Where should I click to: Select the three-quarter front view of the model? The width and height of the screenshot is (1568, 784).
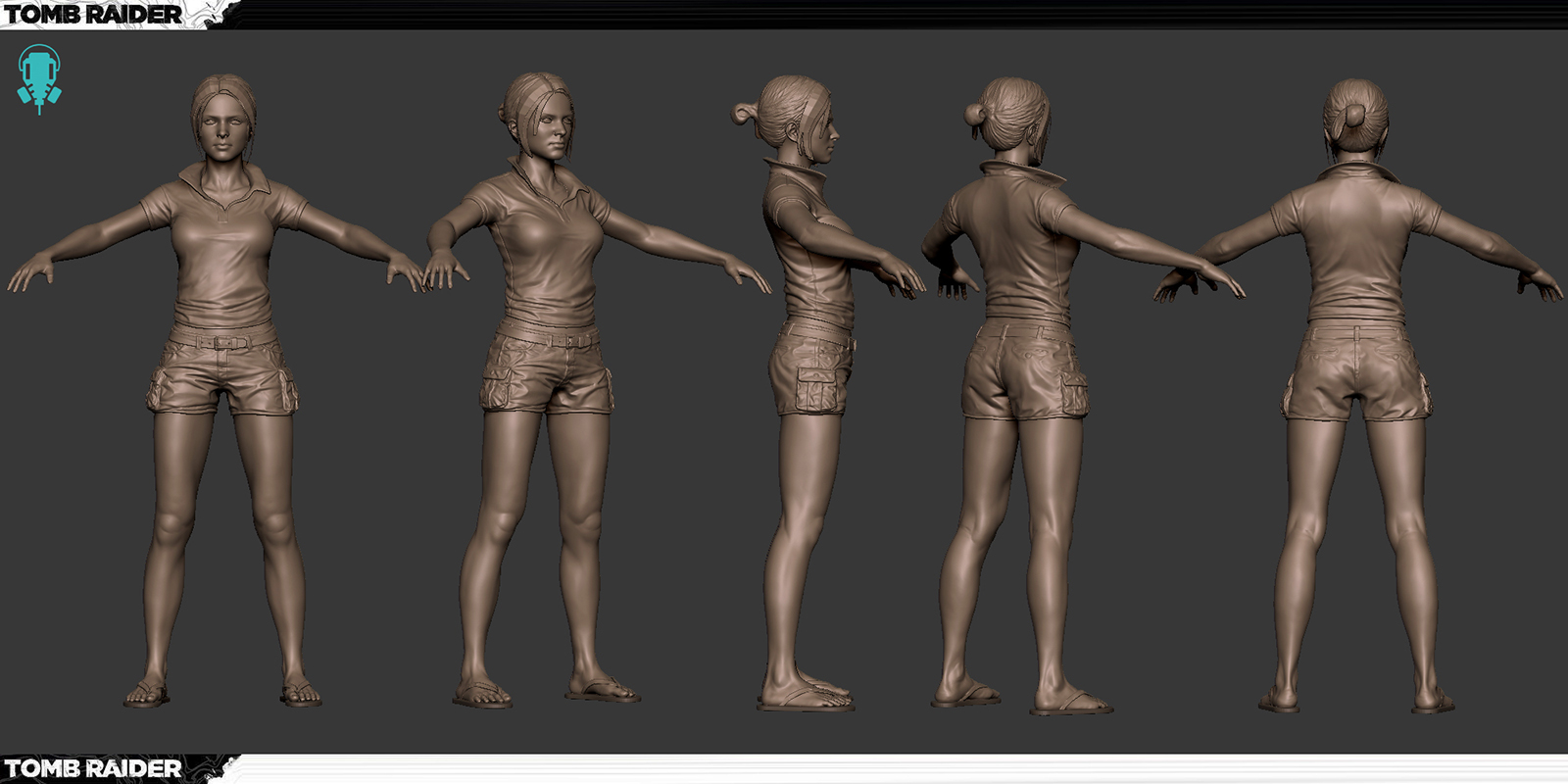598,390
